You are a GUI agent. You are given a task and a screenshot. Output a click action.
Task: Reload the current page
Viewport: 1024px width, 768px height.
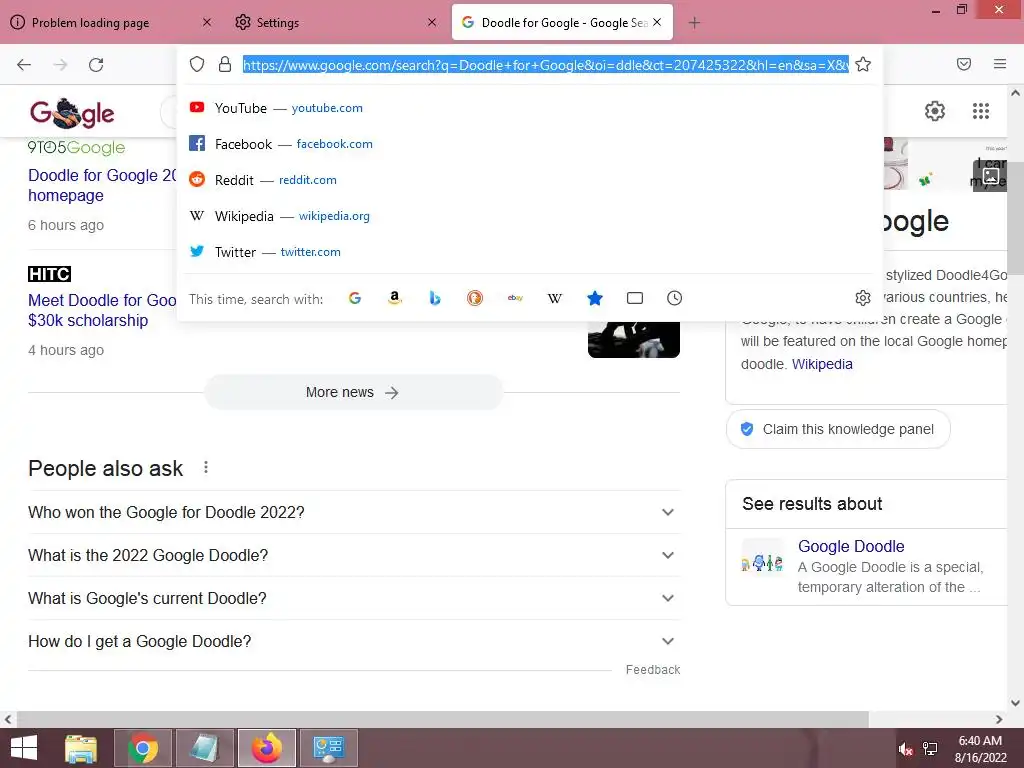point(96,65)
